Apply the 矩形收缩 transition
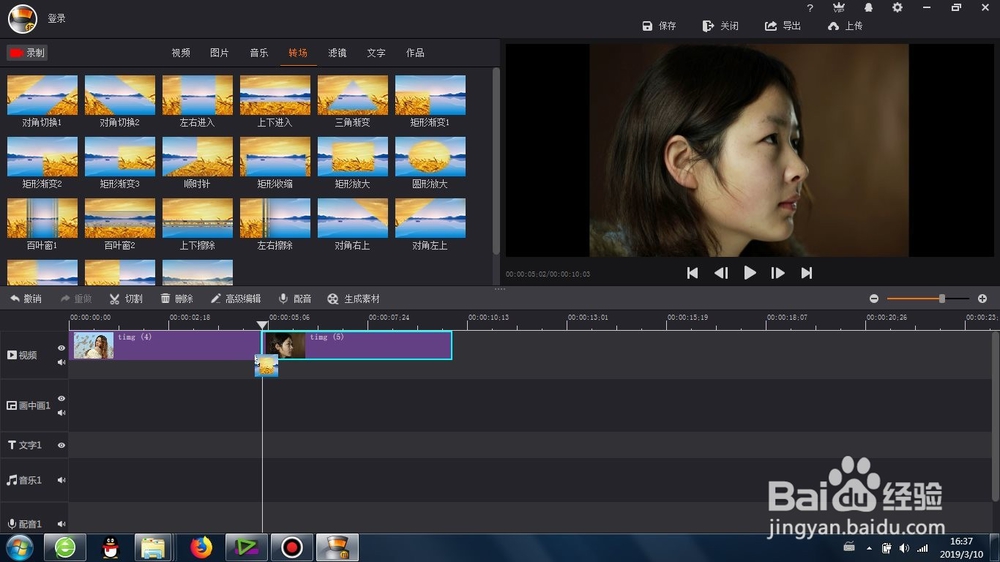 click(x=275, y=156)
